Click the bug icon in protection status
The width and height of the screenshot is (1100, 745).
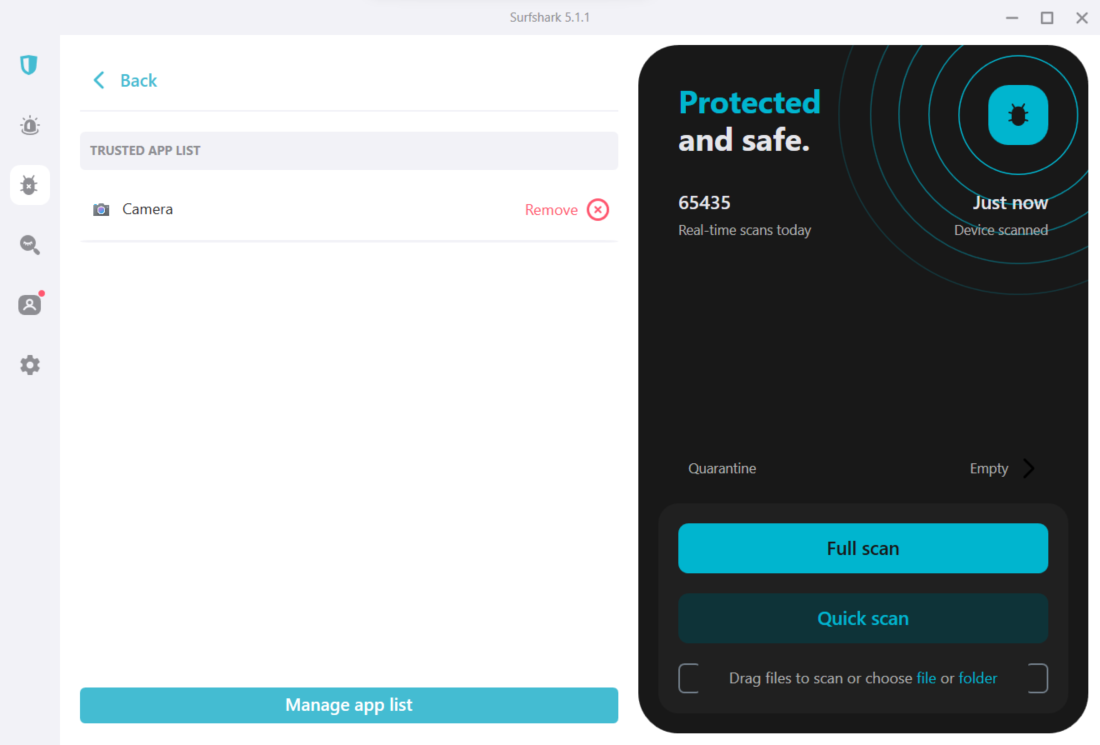tap(1018, 115)
